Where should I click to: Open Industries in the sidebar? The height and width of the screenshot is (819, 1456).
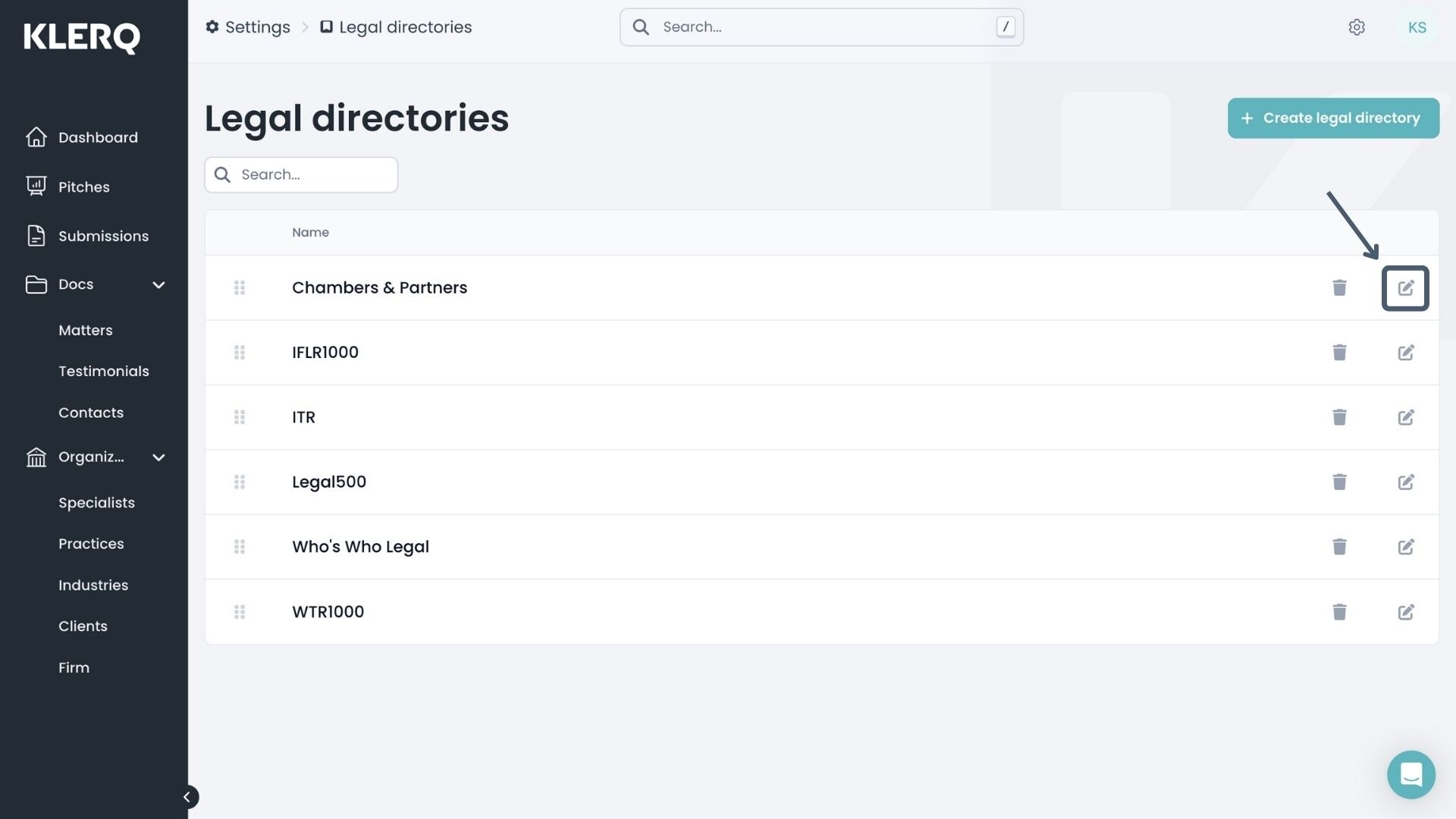click(x=93, y=585)
